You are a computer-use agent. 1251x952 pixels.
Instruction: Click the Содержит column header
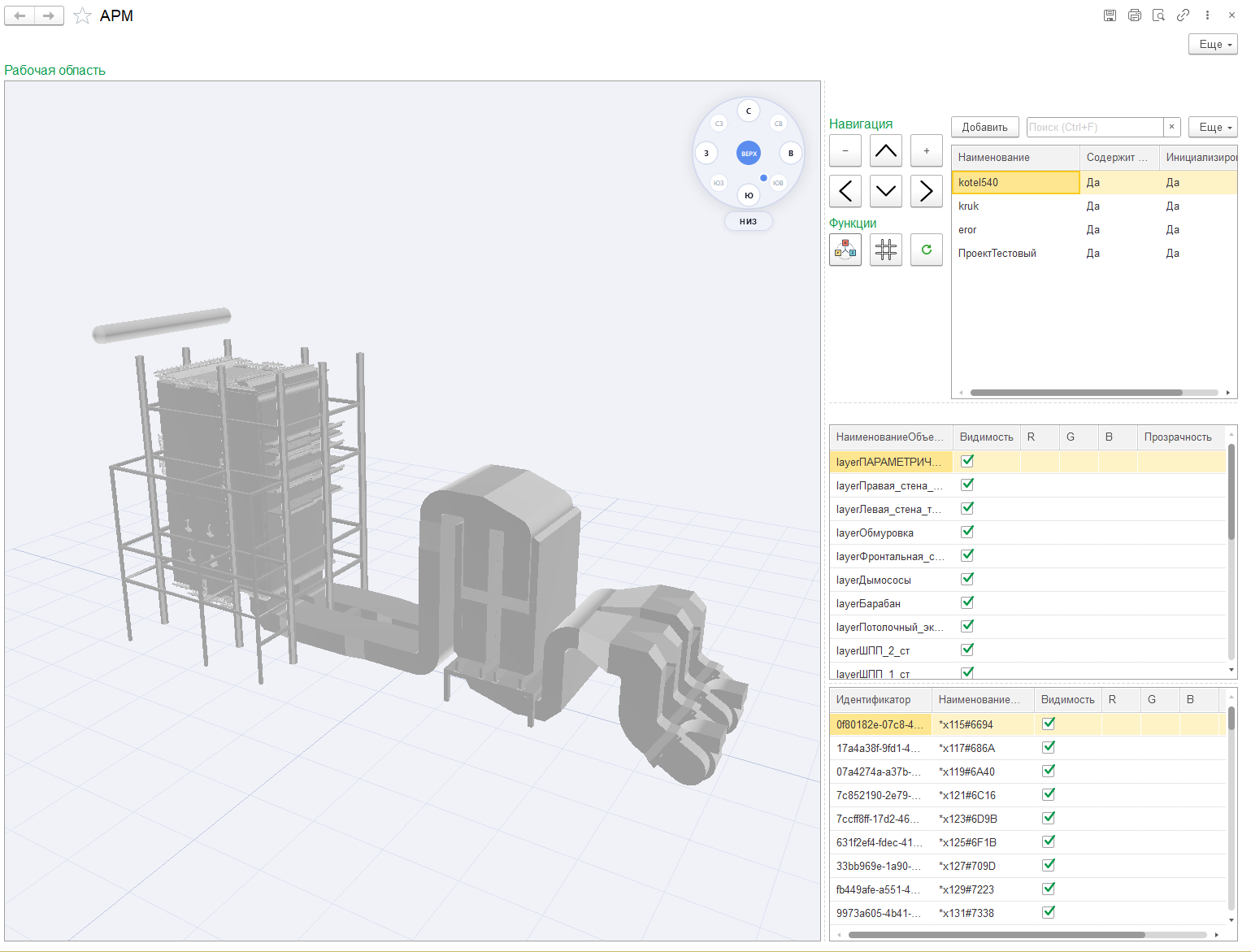1119,158
